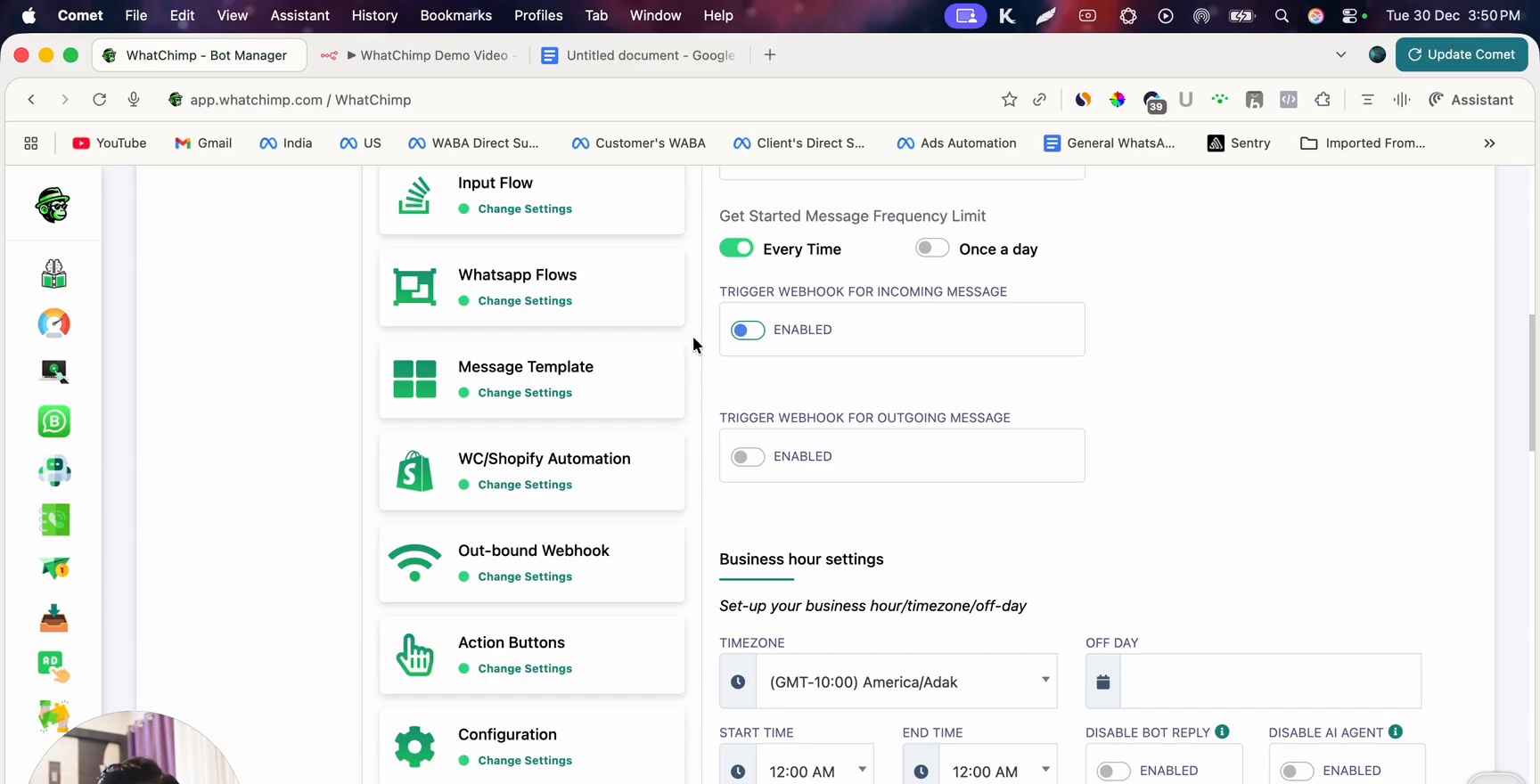
Task: Reload the current page
Action: (100, 100)
